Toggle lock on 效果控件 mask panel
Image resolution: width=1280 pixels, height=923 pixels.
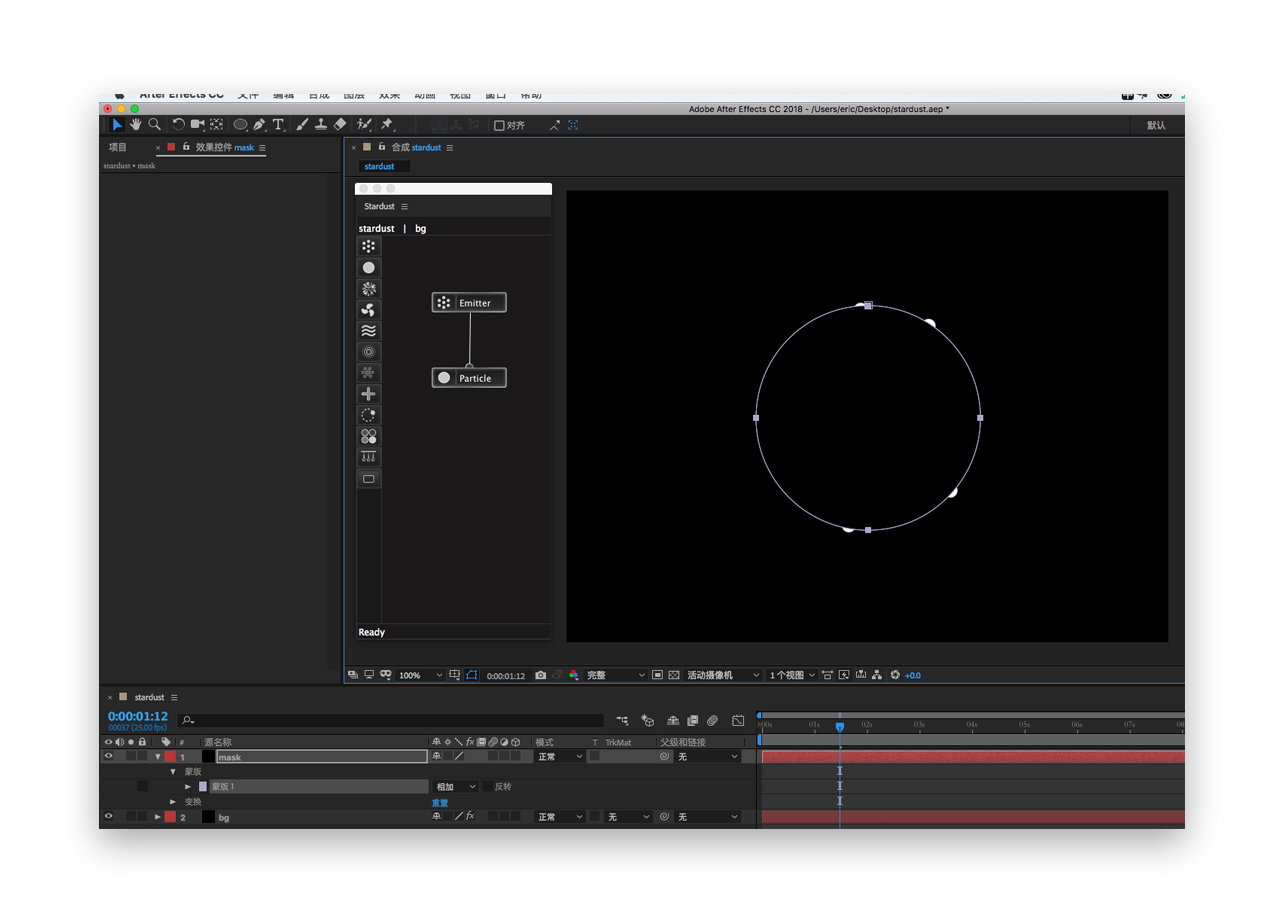click(x=185, y=147)
